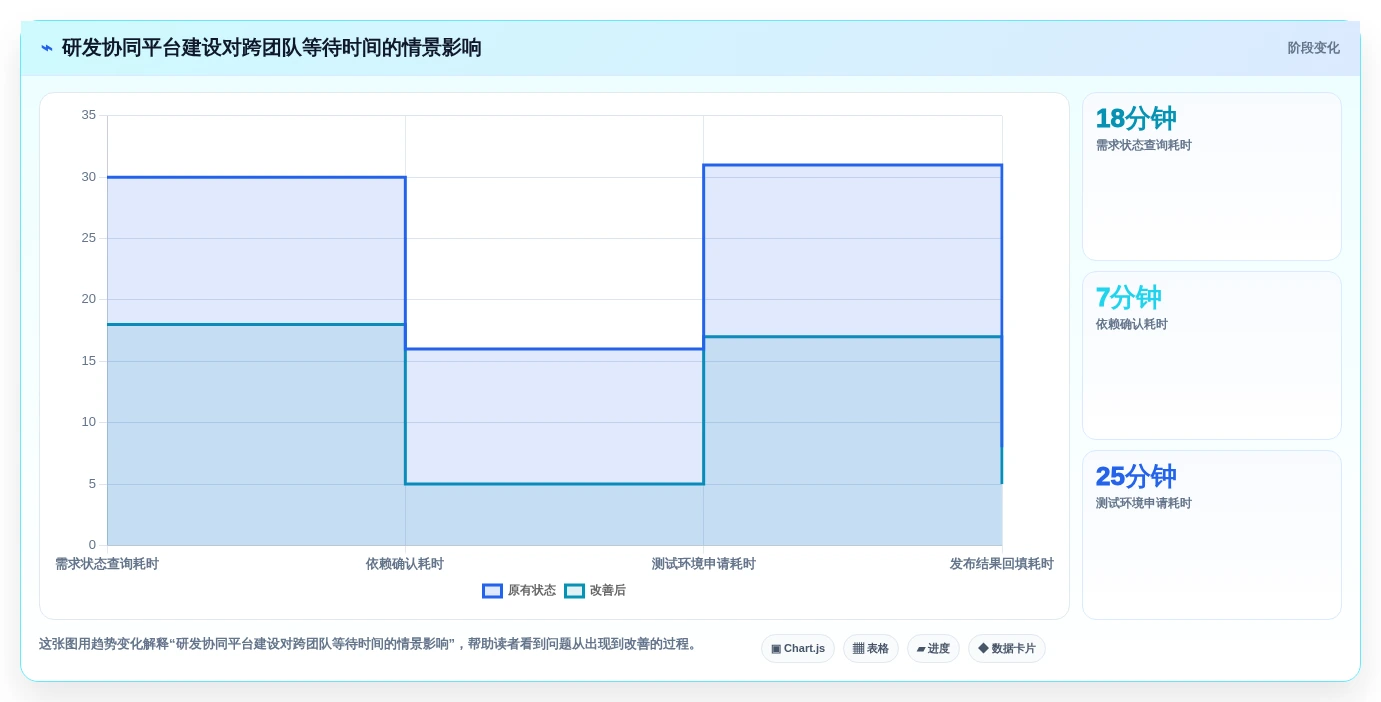The height and width of the screenshot is (702, 1381).
Task: Select the 数据卡片 tag chip
Action: (x=1007, y=648)
